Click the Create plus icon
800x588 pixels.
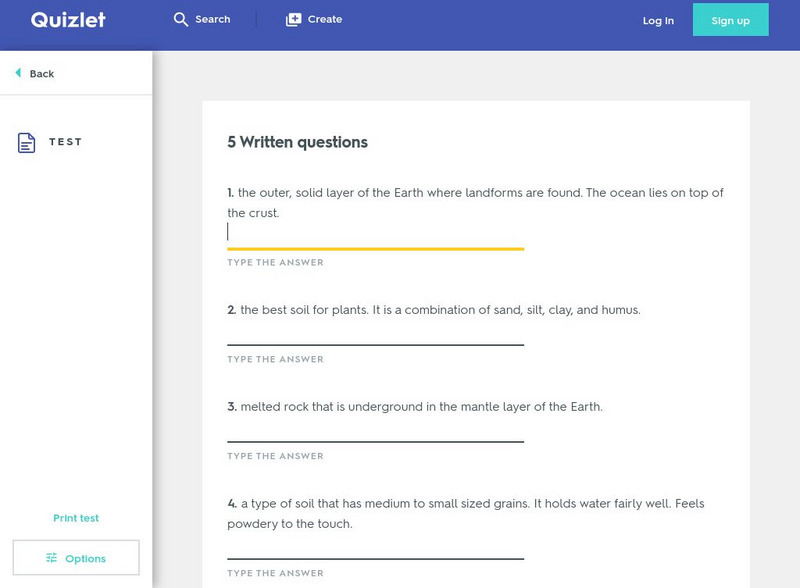(x=293, y=20)
